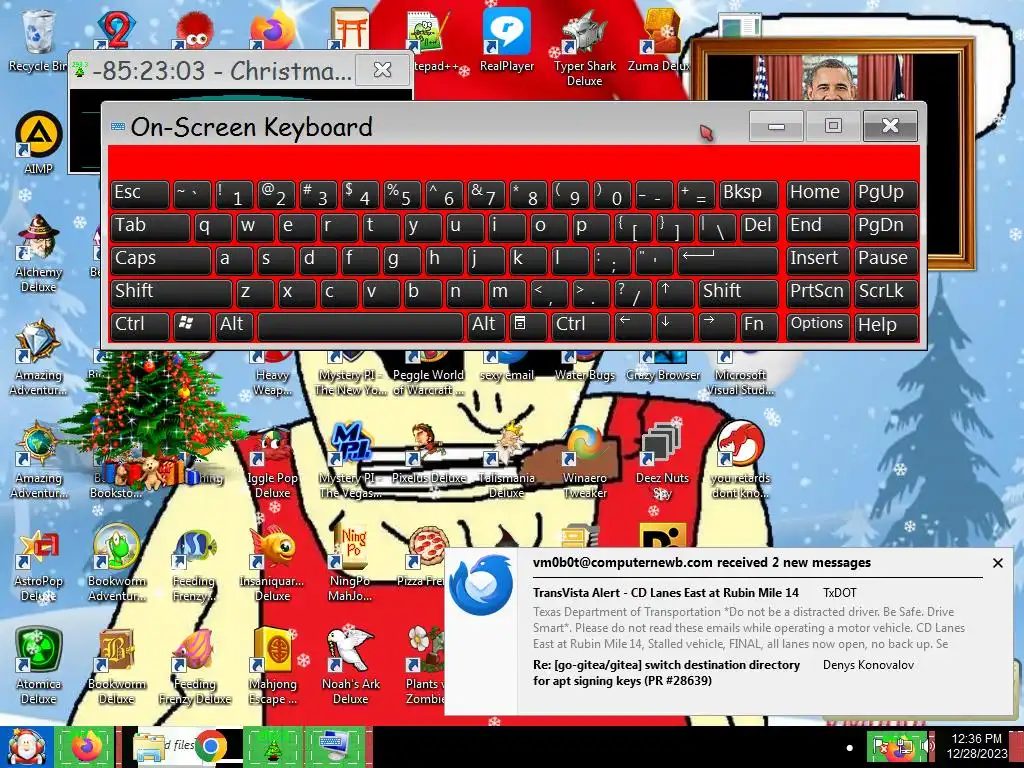
Task: Launch Bookworm Deluxe shortcut
Action: [116, 666]
